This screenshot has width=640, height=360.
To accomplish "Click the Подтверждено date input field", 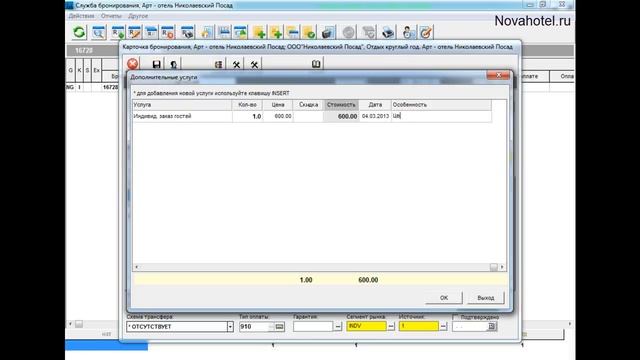I will coord(470,327).
